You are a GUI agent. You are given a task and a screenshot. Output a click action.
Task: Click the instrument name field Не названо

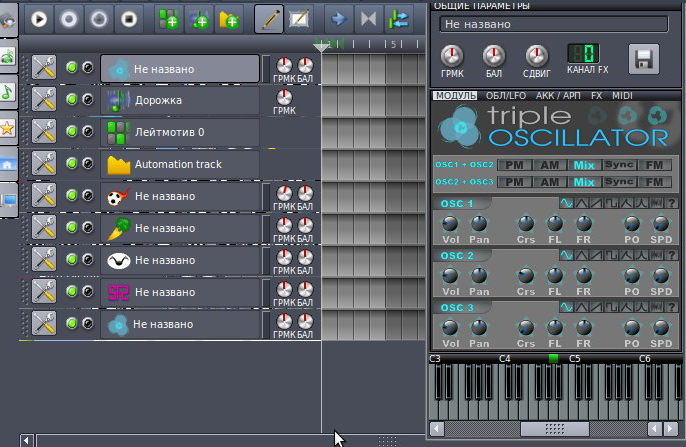point(554,24)
